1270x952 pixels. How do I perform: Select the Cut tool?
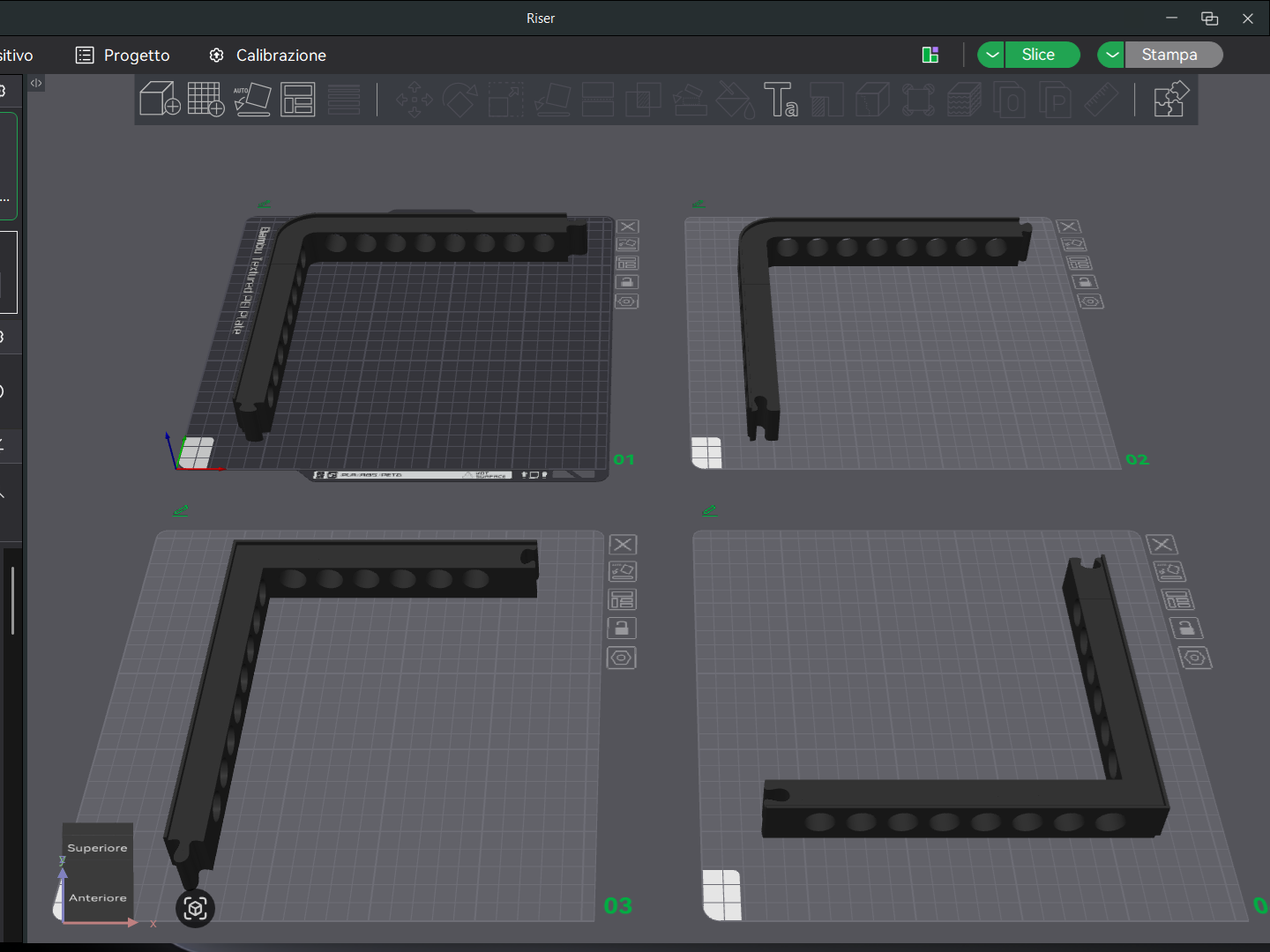tap(598, 100)
